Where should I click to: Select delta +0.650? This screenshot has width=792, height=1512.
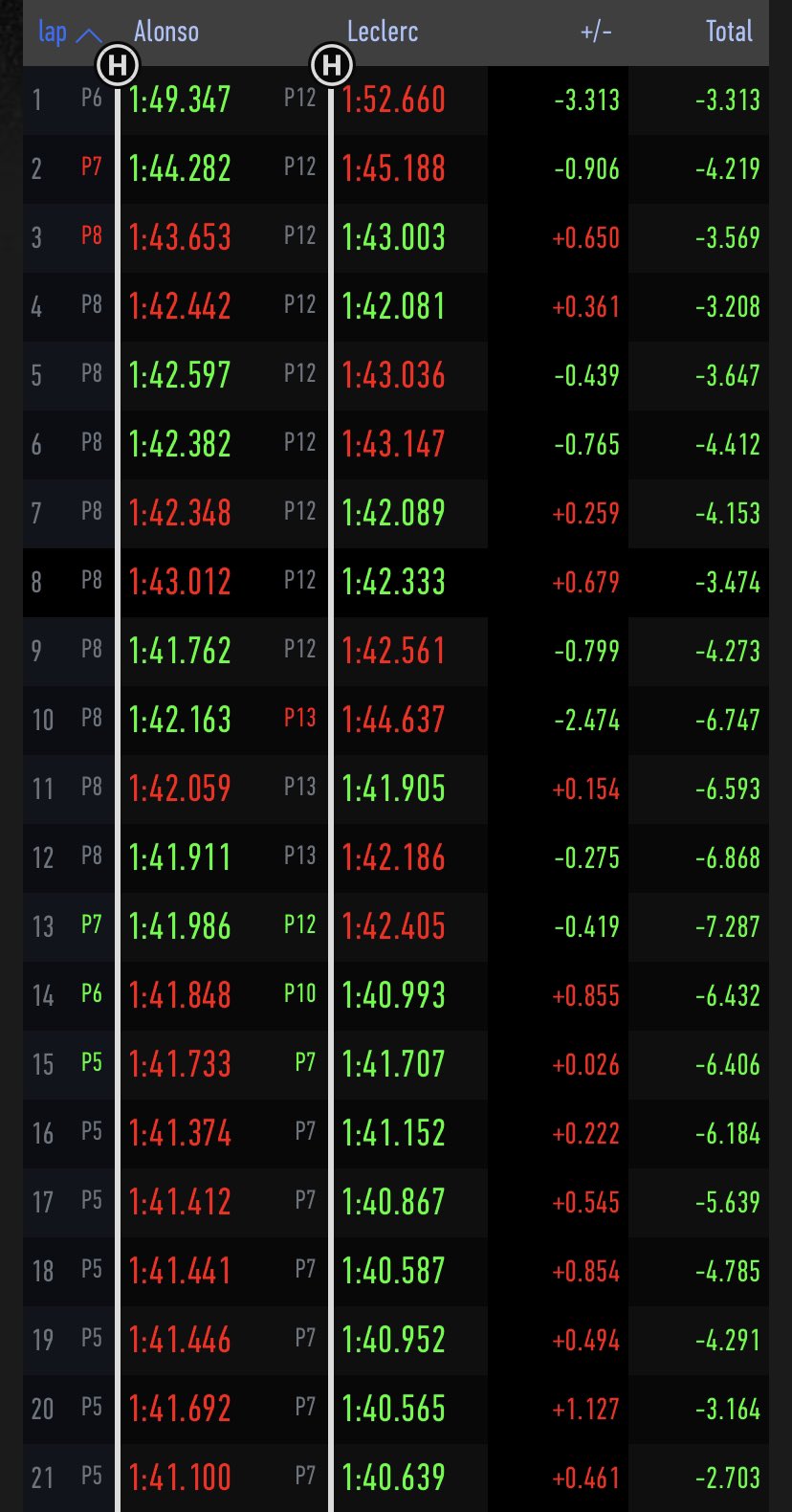click(586, 238)
